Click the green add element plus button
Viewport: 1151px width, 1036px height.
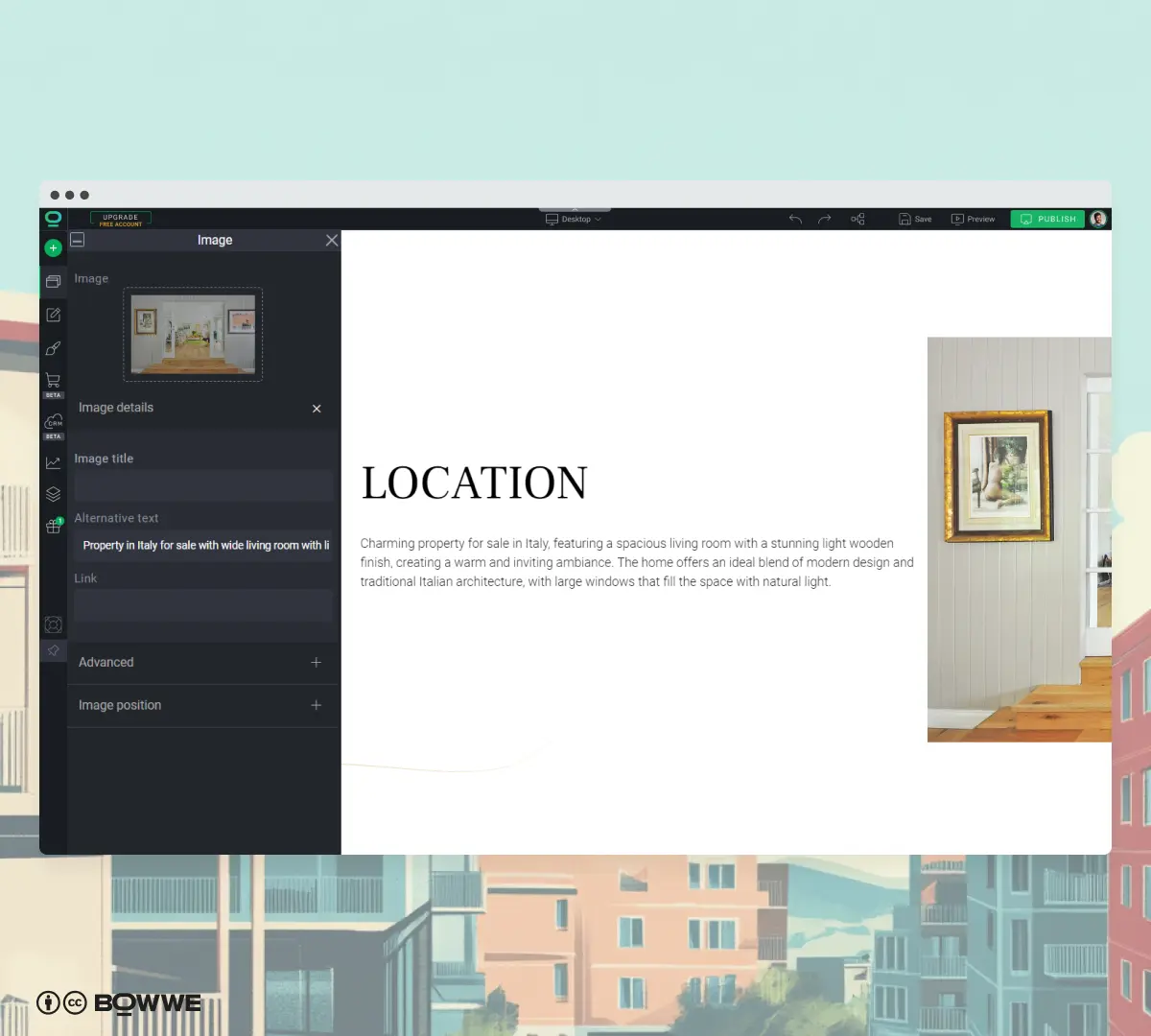(x=53, y=248)
